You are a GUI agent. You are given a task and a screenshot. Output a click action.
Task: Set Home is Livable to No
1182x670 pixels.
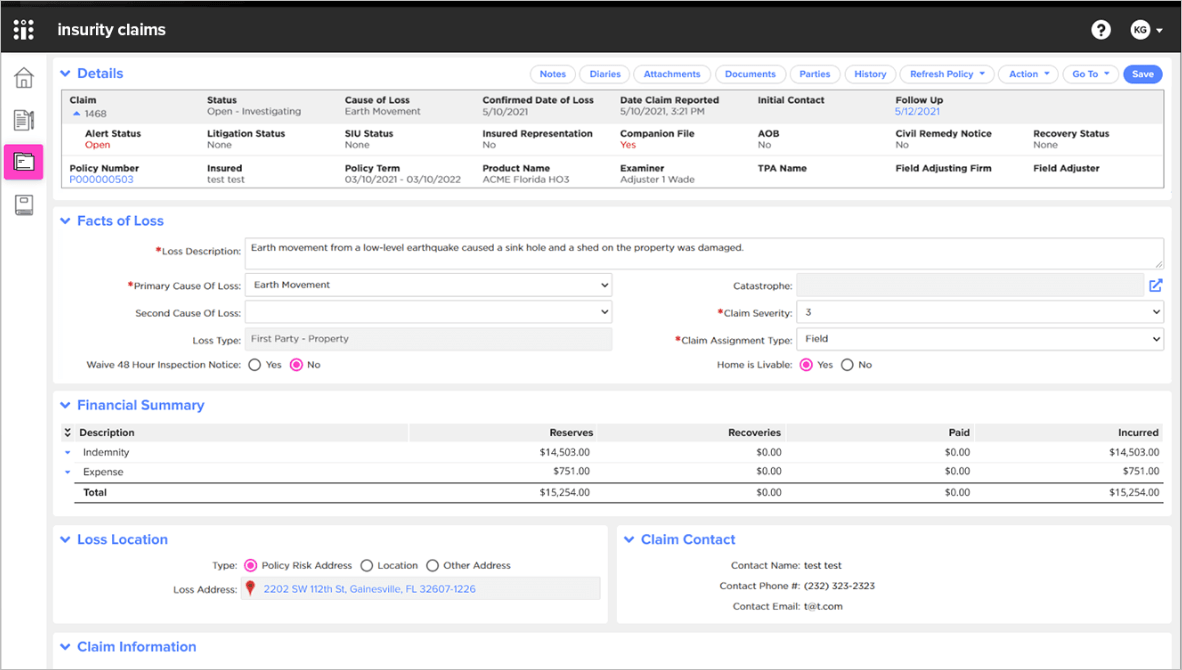click(847, 365)
